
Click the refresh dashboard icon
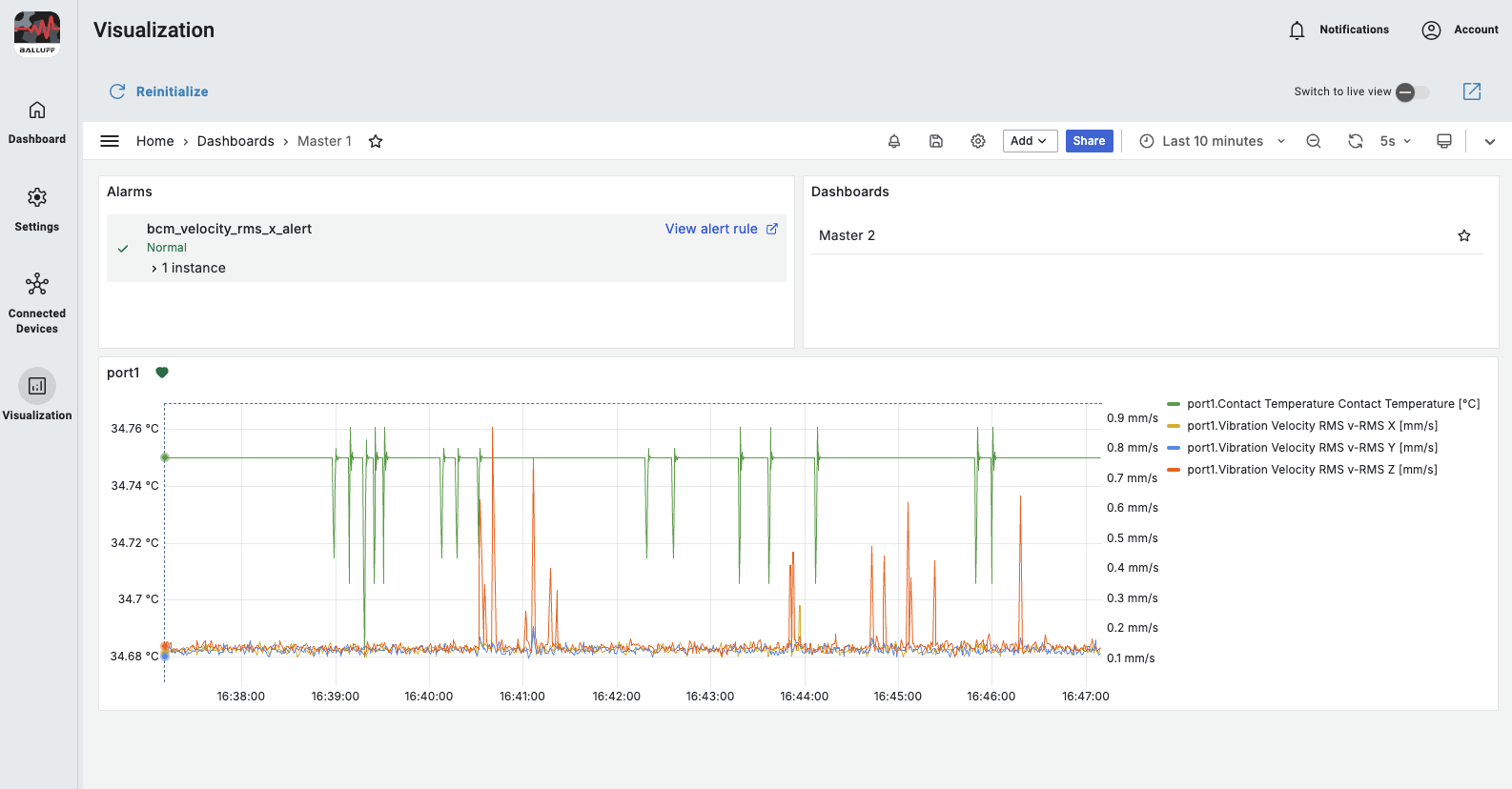(1355, 141)
